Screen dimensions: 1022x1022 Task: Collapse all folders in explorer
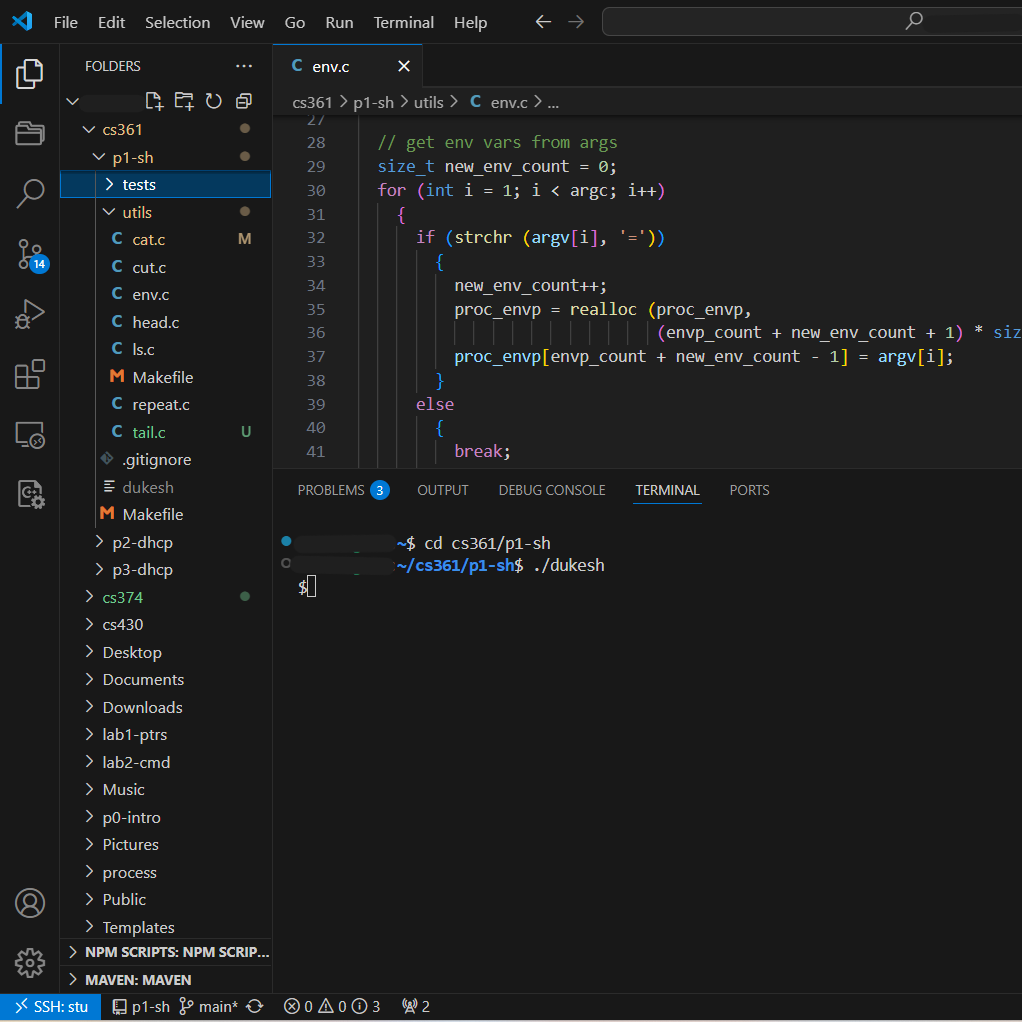[x=244, y=101]
